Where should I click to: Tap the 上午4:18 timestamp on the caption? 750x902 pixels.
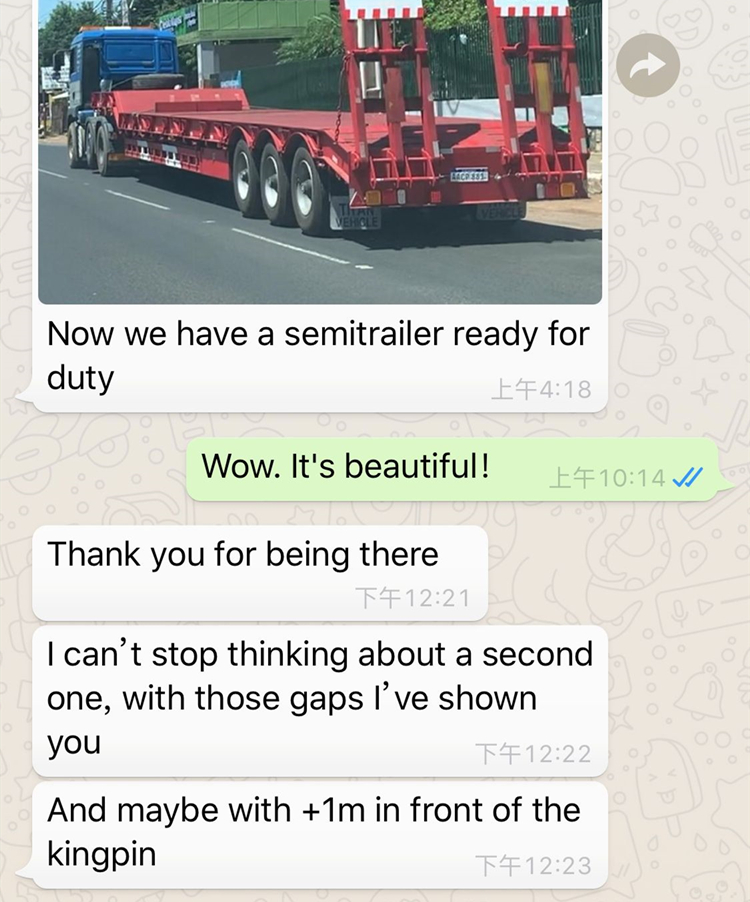[x=542, y=389]
